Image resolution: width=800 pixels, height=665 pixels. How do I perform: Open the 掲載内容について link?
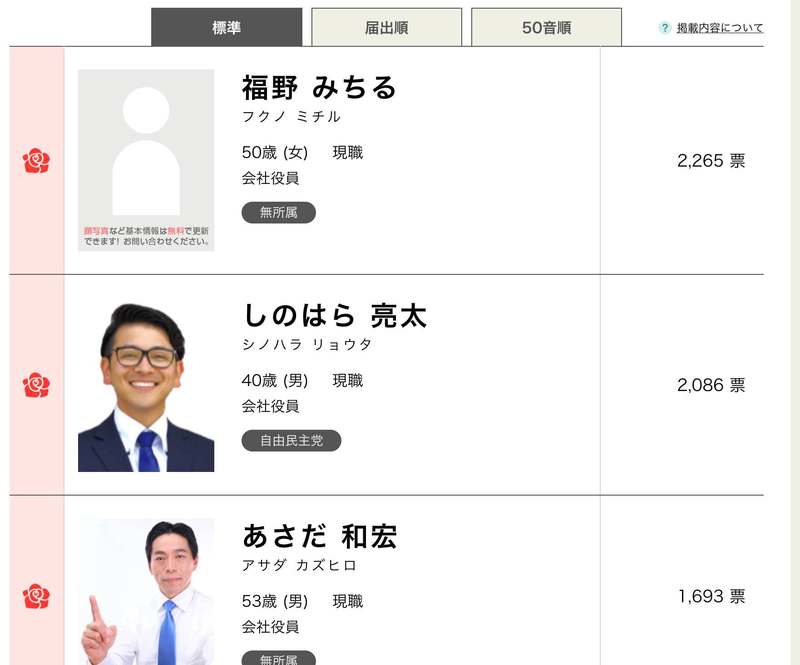click(x=719, y=28)
